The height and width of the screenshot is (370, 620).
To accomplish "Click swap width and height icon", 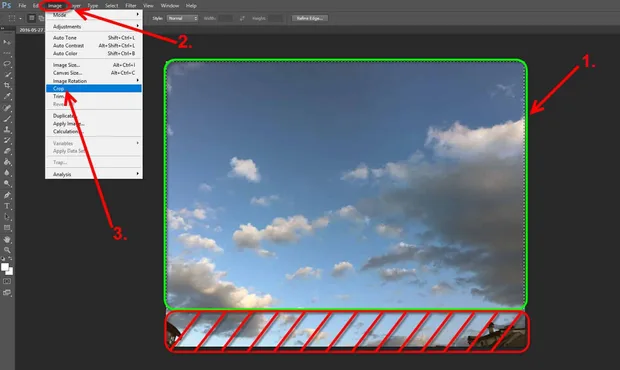I will click(242, 18).
